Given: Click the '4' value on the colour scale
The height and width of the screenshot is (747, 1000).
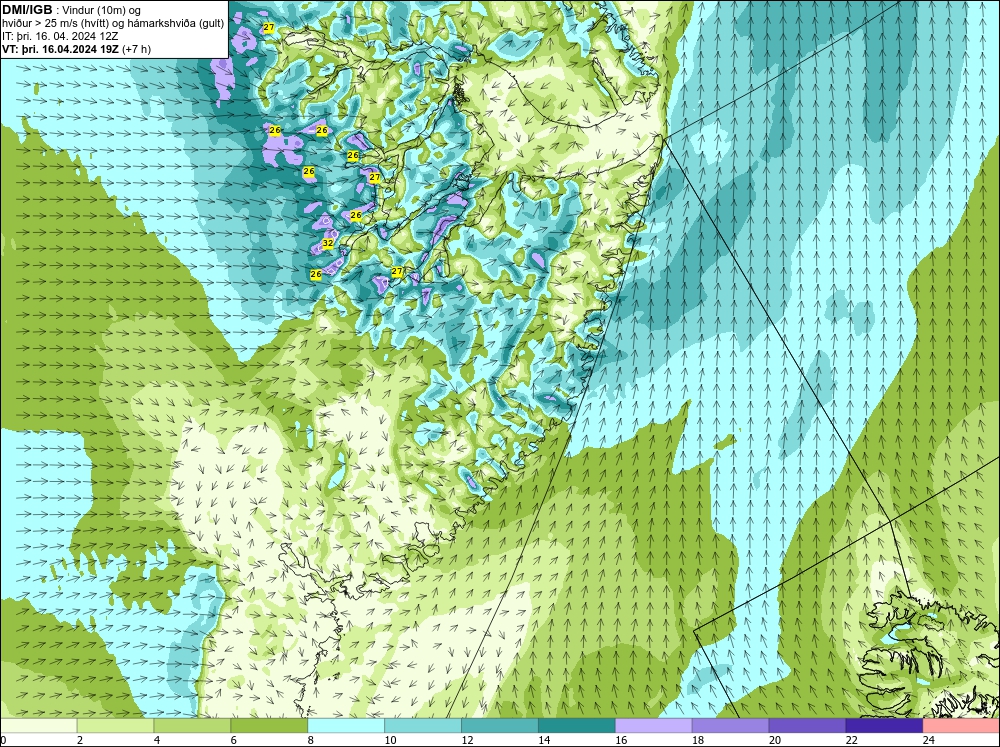Looking at the screenshot, I should pos(157,740).
